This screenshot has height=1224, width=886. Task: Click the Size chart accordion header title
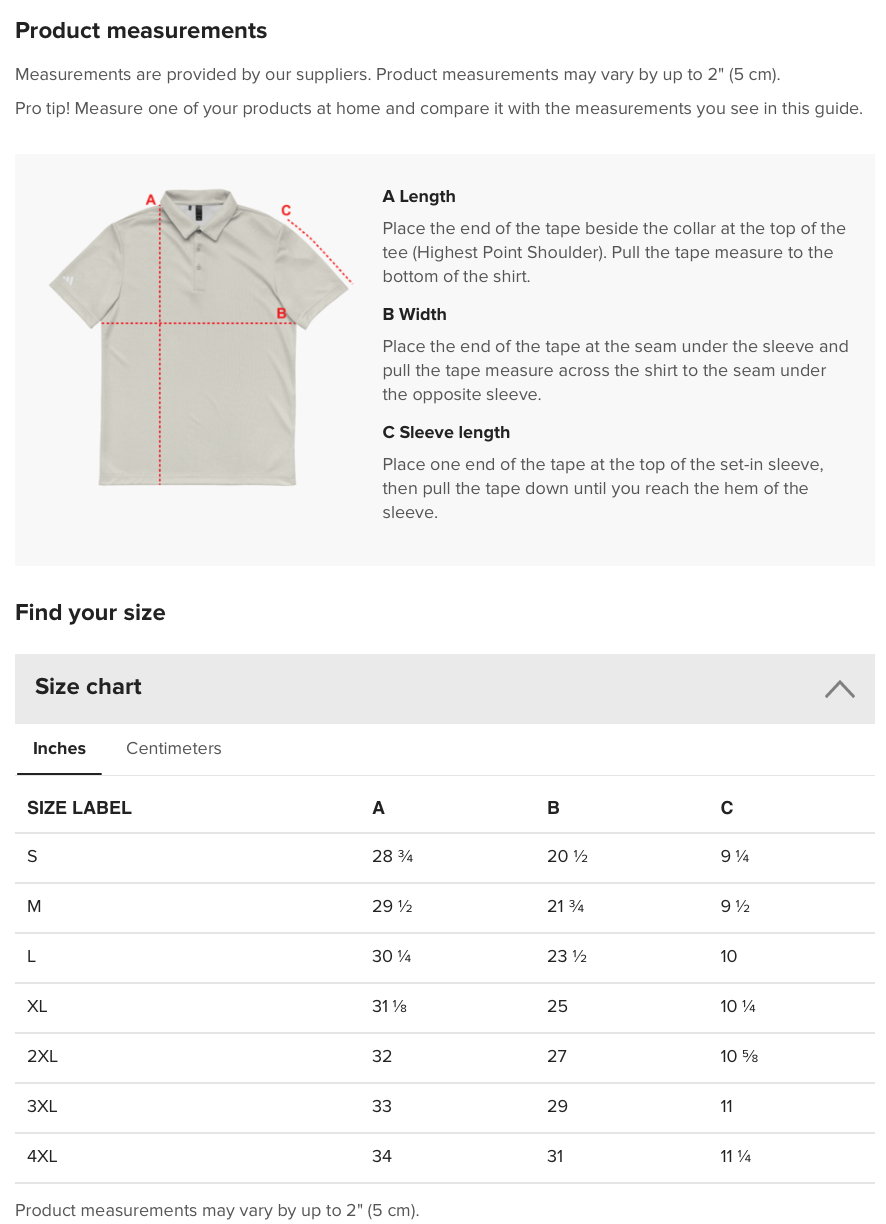(88, 687)
